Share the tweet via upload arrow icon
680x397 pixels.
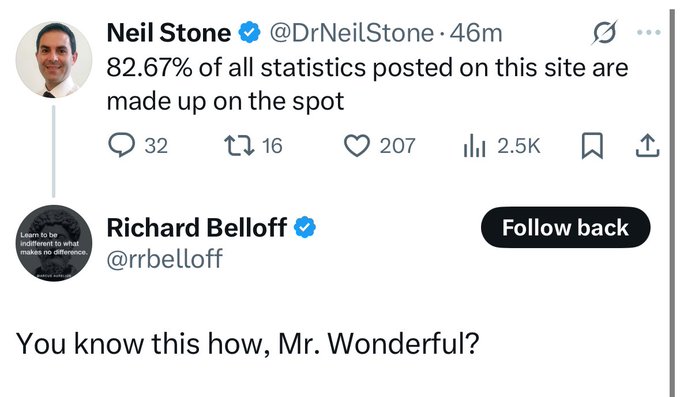pyautogui.click(x=647, y=146)
